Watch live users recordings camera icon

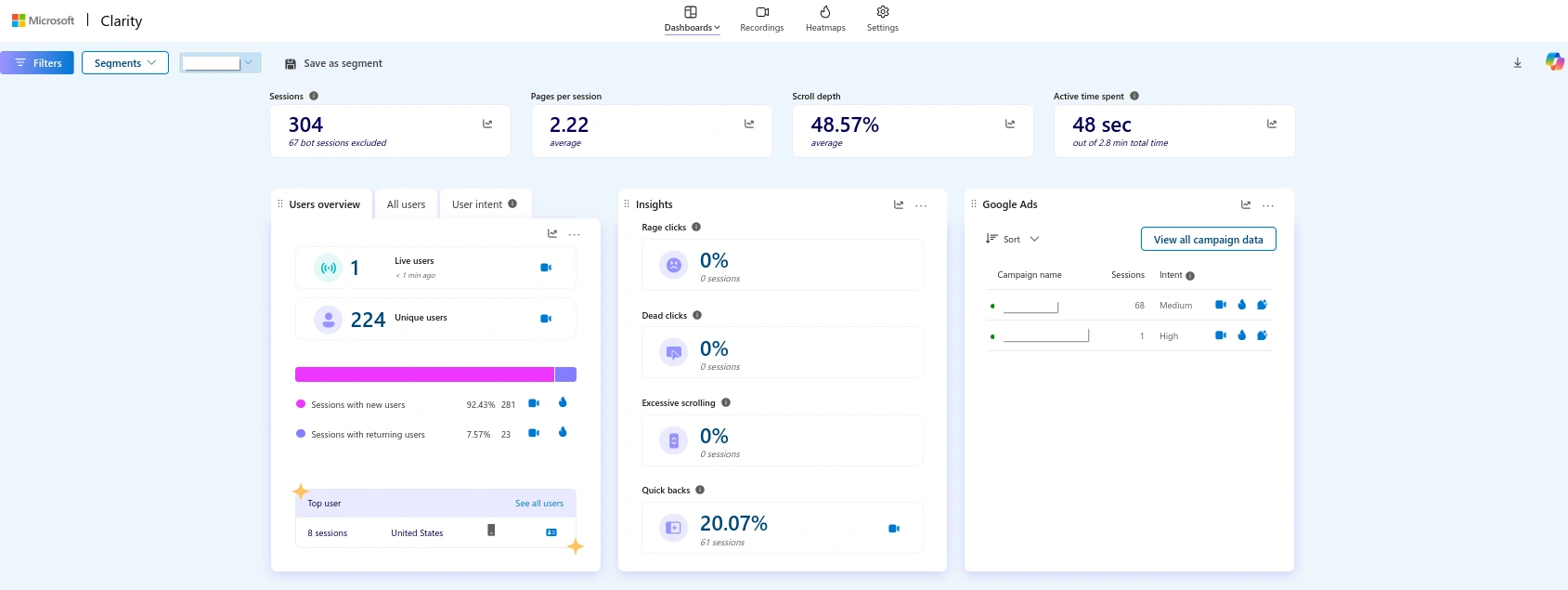tap(546, 268)
